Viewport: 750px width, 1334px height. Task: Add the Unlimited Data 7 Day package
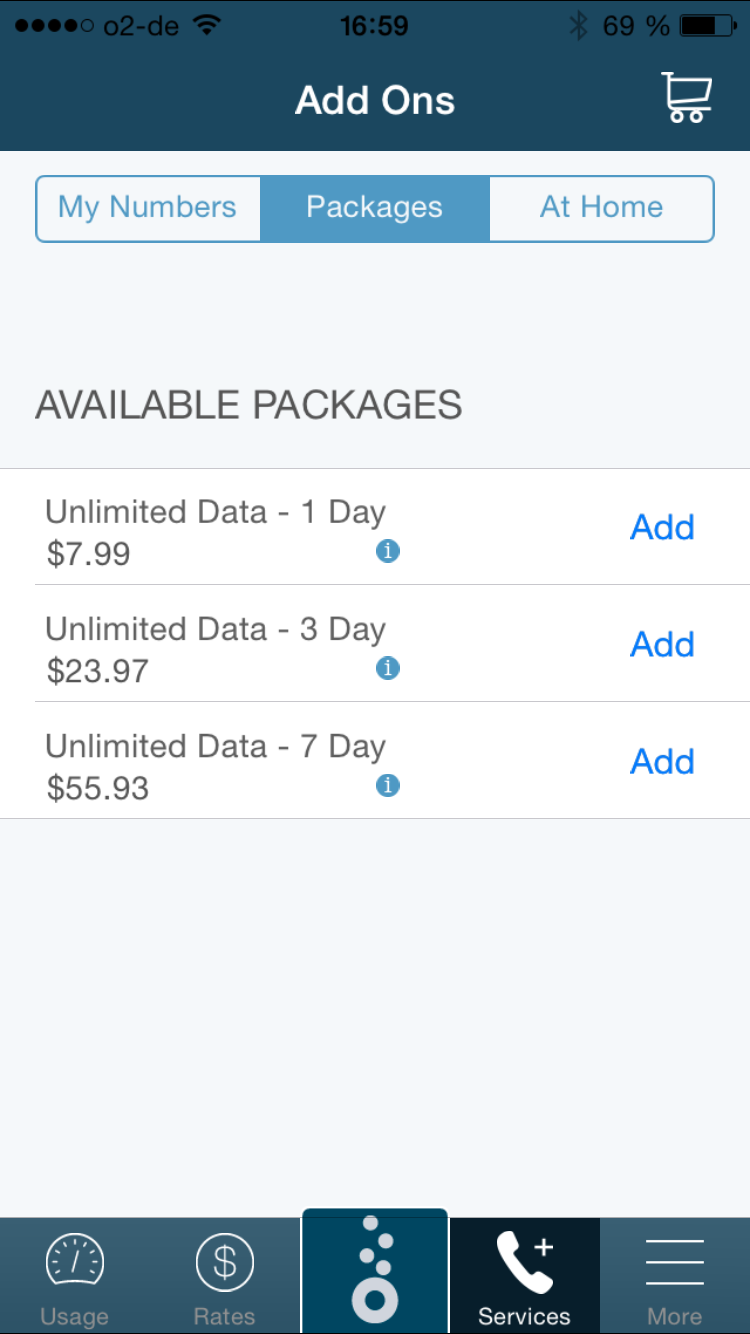(x=662, y=762)
